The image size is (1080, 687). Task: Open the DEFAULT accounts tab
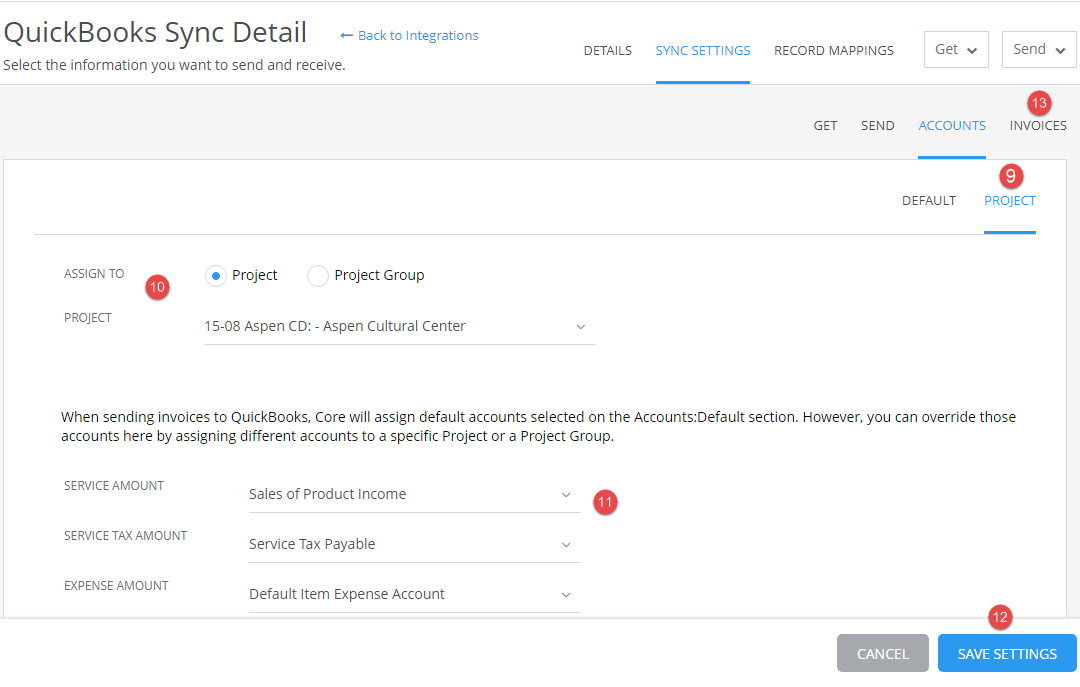pyautogui.click(x=929, y=200)
